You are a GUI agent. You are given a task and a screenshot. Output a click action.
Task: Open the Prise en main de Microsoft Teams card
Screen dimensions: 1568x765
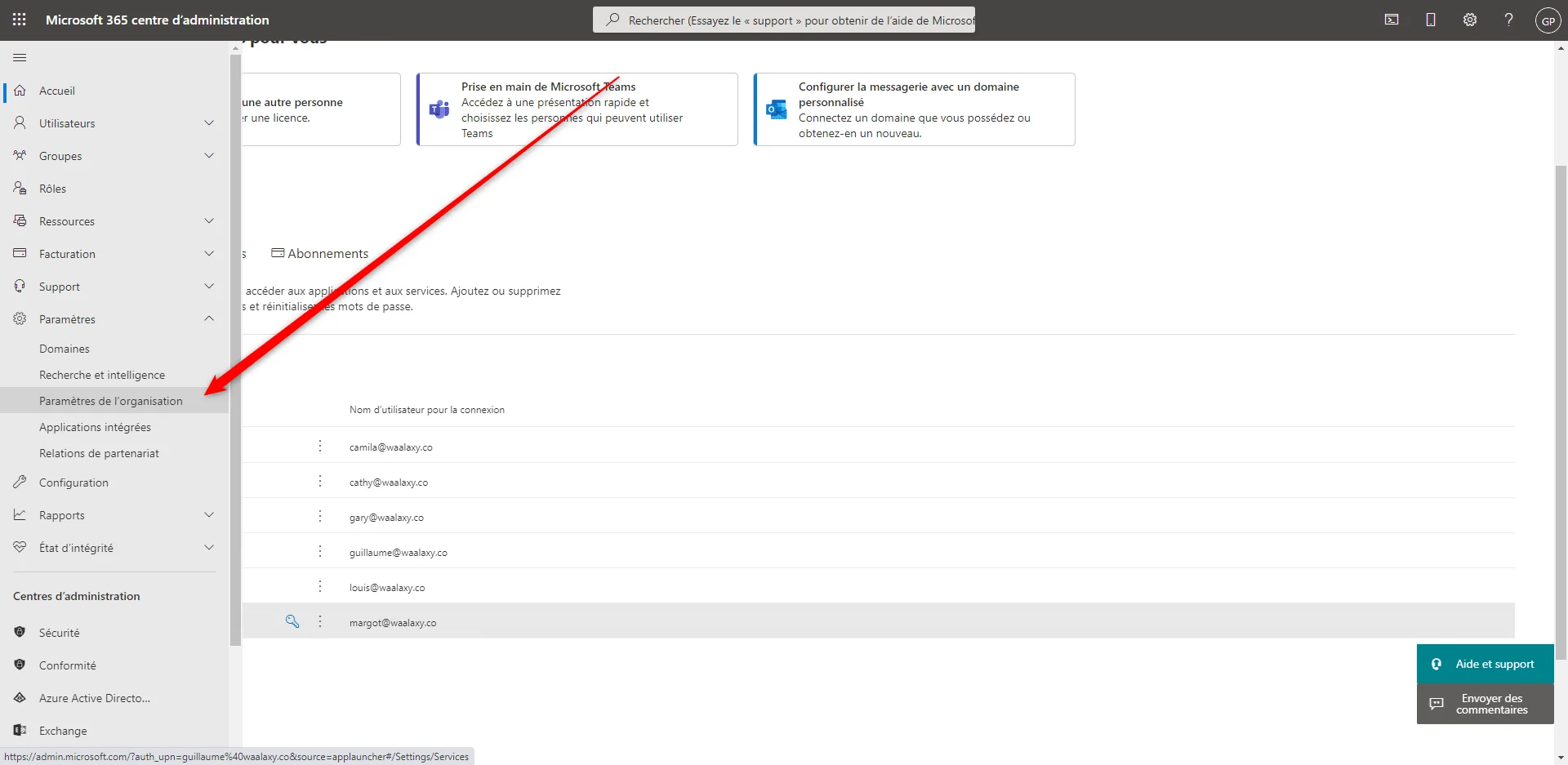pos(577,109)
